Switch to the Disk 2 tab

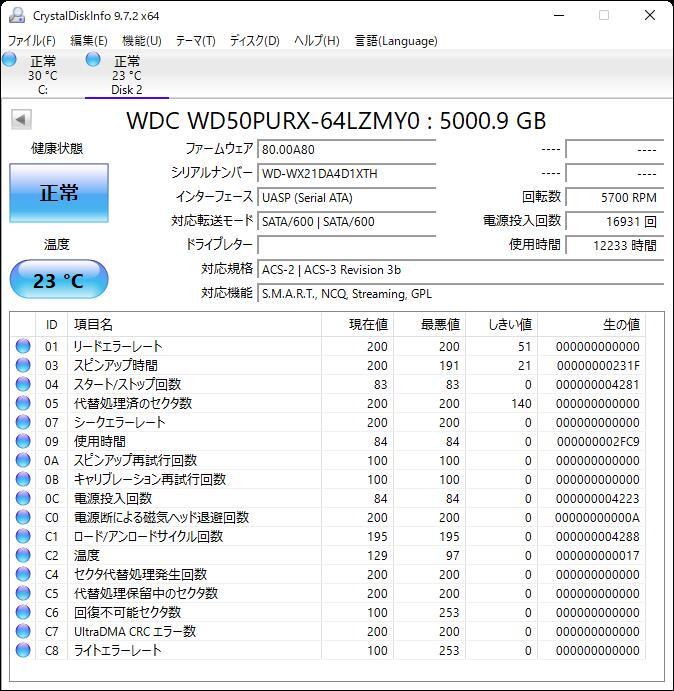point(127,75)
